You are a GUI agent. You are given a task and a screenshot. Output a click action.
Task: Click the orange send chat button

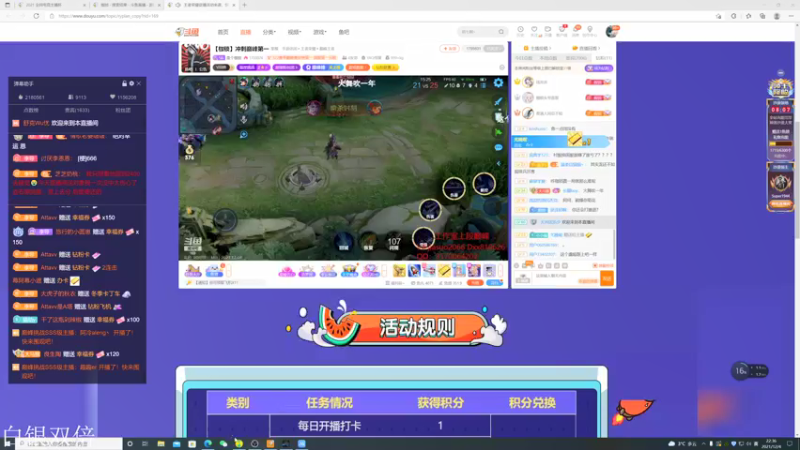(x=607, y=279)
